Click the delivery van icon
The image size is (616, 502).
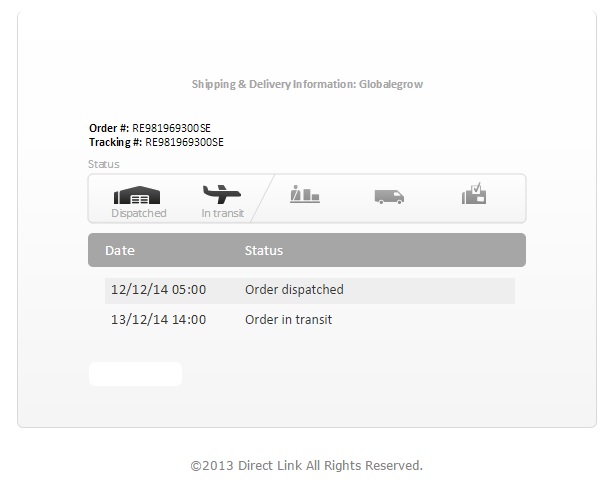(x=389, y=196)
